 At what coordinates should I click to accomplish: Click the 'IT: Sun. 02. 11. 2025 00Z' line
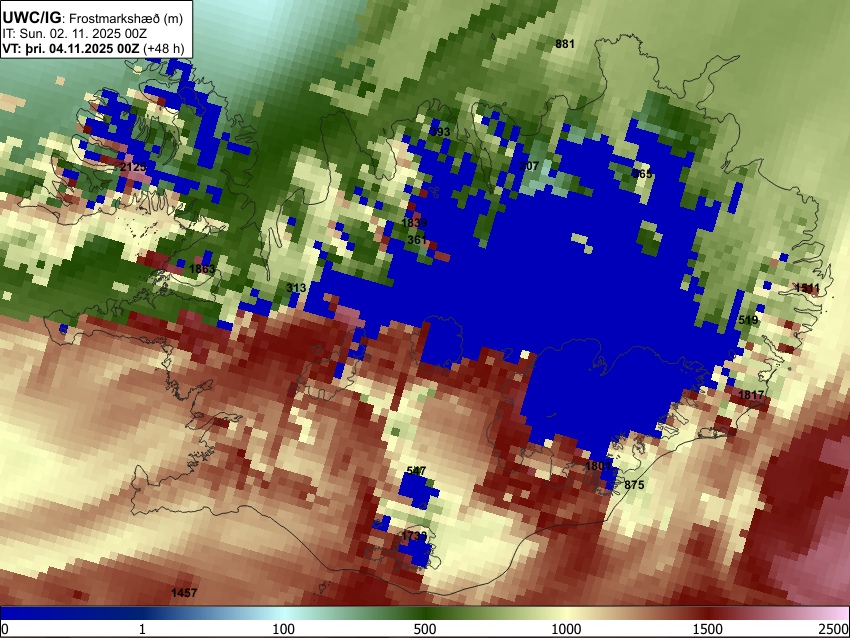click(74, 34)
